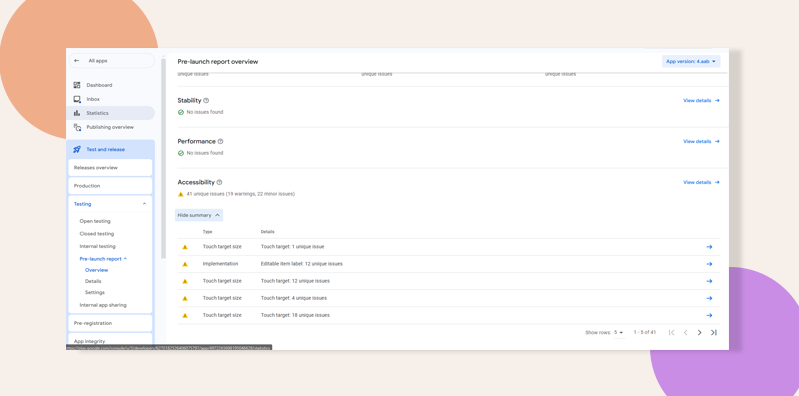The height and width of the screenshot is (396, 799).
Task: Click the help icon next to Stability
Action: pos(206,101)
